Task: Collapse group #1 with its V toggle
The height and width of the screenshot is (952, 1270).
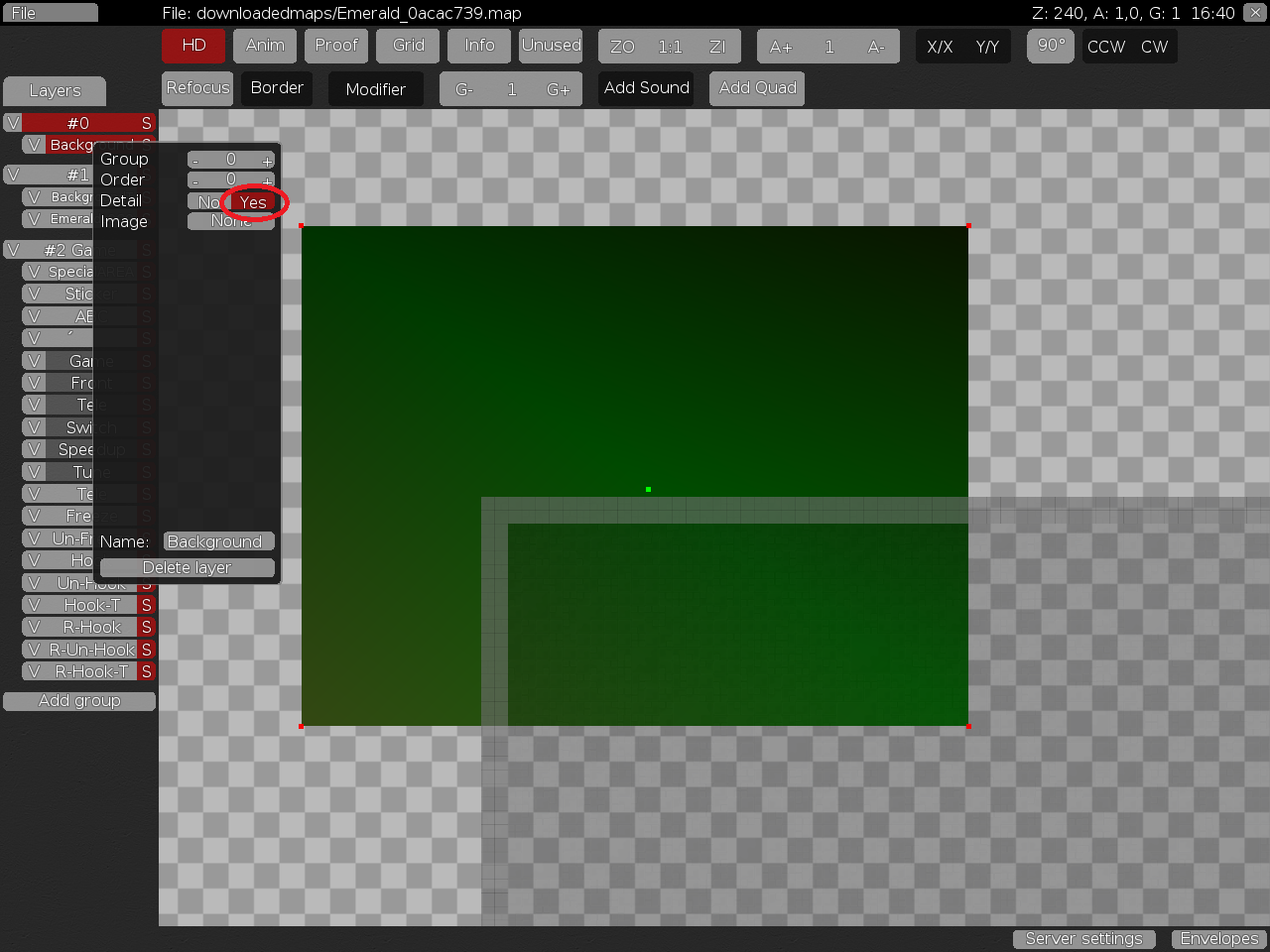Action: coord(12,175)
